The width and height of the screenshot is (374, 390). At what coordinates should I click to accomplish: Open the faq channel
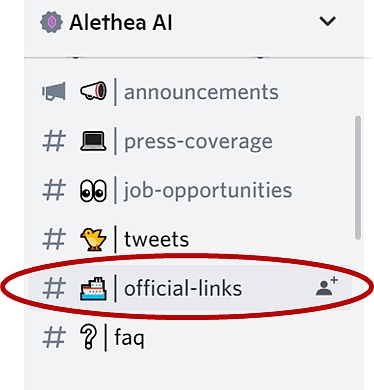coord(130,338)
